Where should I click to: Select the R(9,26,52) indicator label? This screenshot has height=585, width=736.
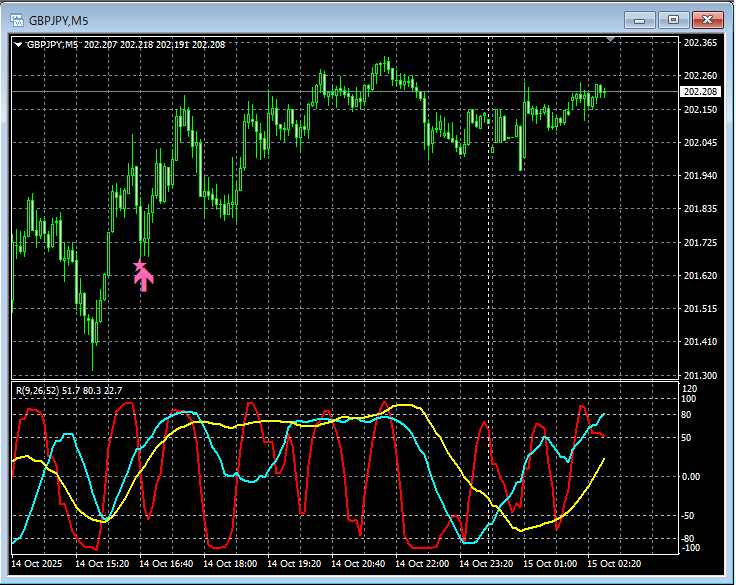click(38, 391)
